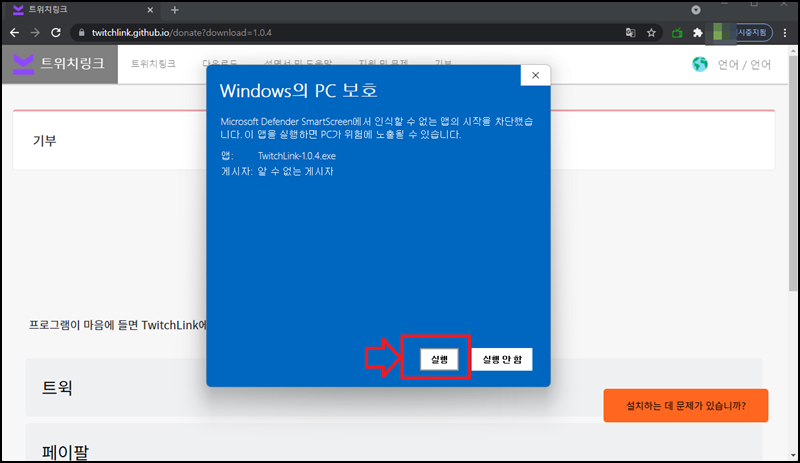The height and width of the screenshot is (463, 800).
Task: Click the 알 수 없는 게시자 publisher text
Action: tap(295, 172)
